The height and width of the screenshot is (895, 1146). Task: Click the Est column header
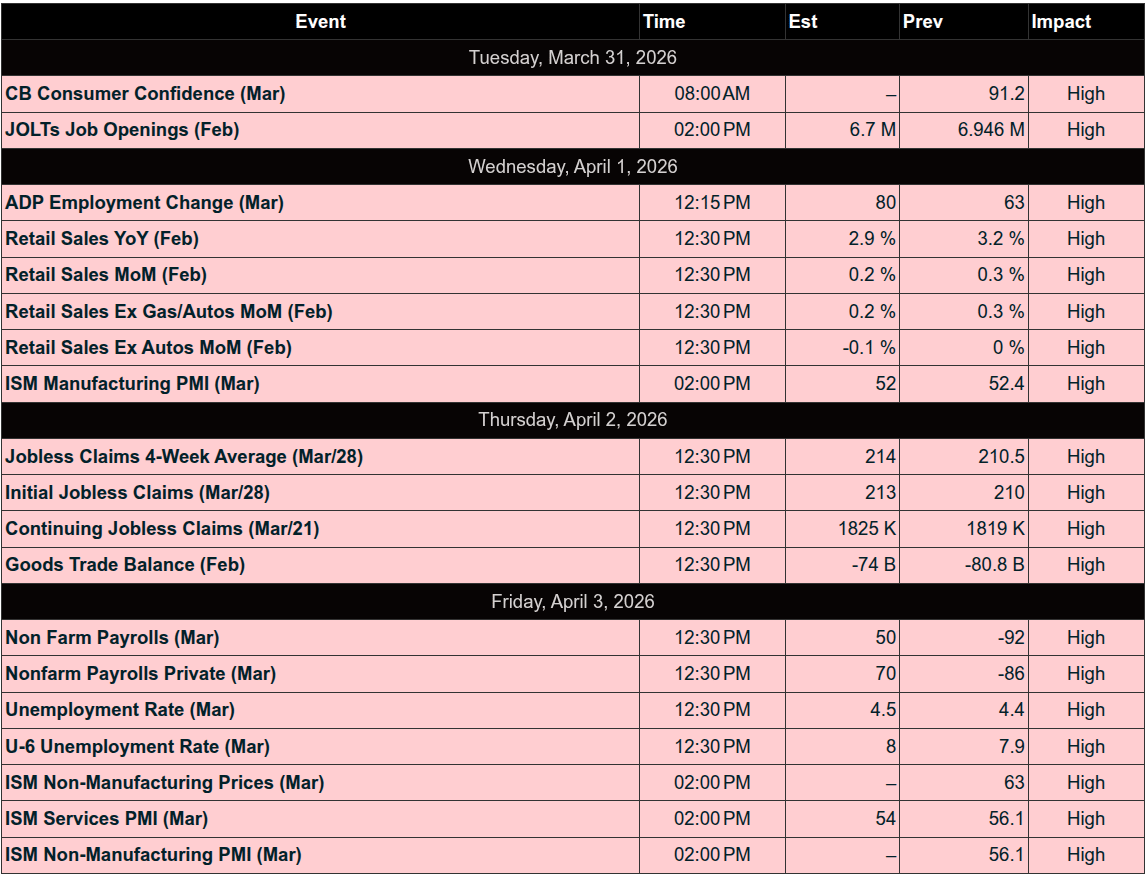pos(803,21)
